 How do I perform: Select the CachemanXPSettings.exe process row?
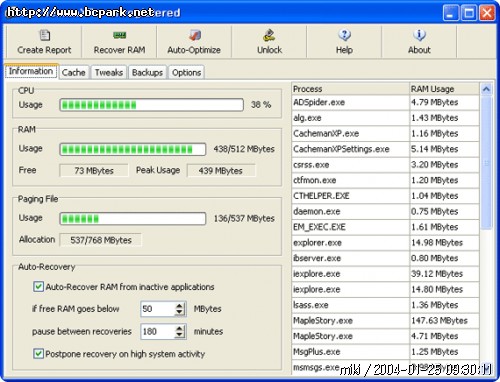pos(385,149)
